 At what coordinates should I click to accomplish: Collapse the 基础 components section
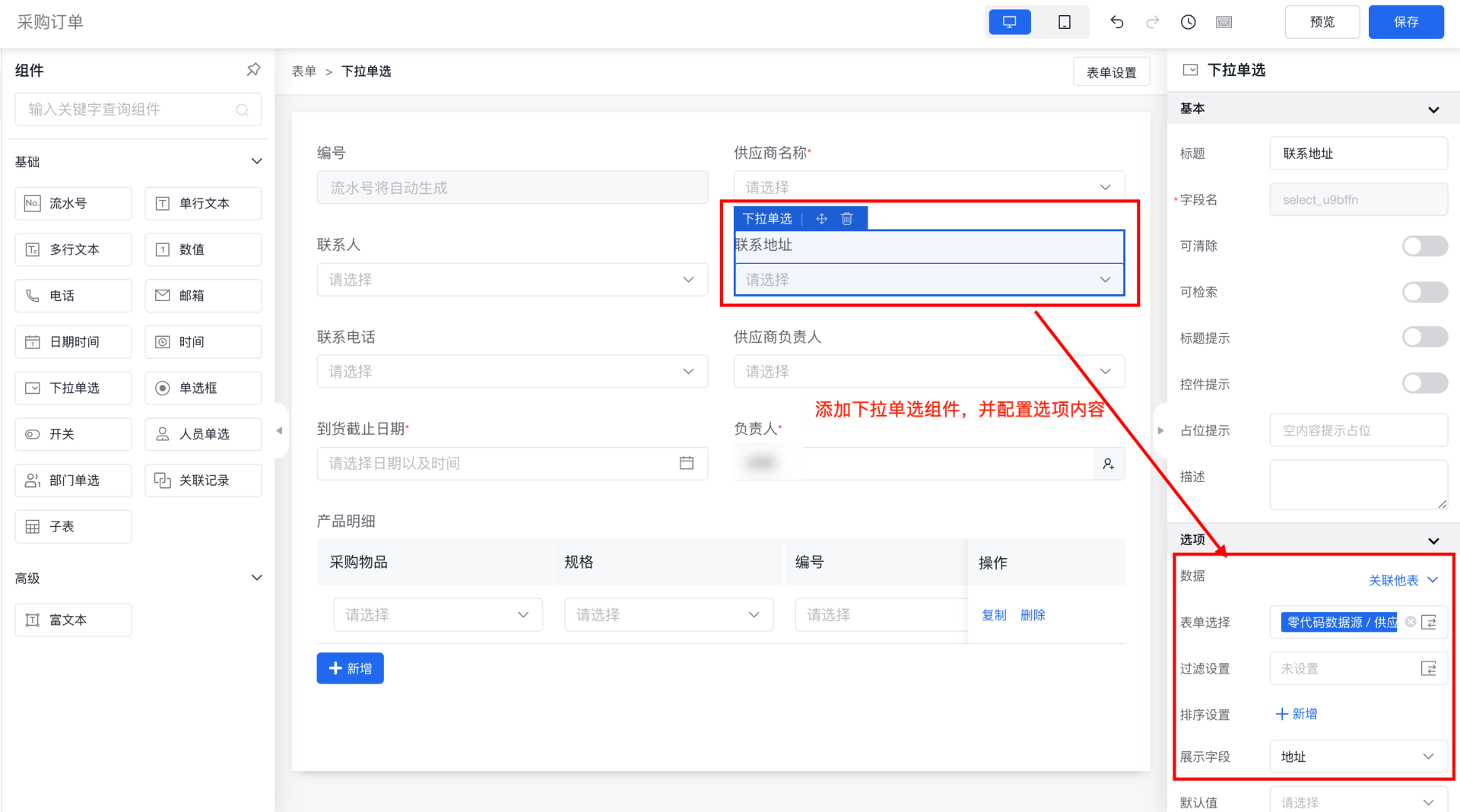(256, 161)
